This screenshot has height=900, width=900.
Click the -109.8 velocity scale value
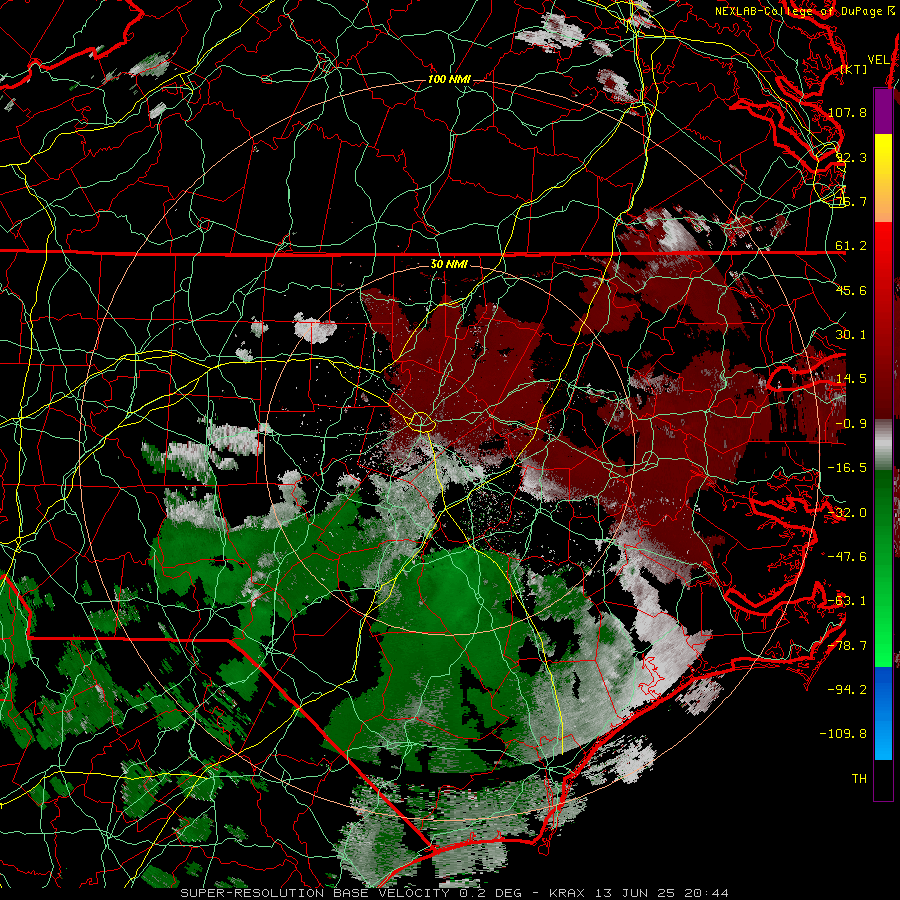pos(843,734)
